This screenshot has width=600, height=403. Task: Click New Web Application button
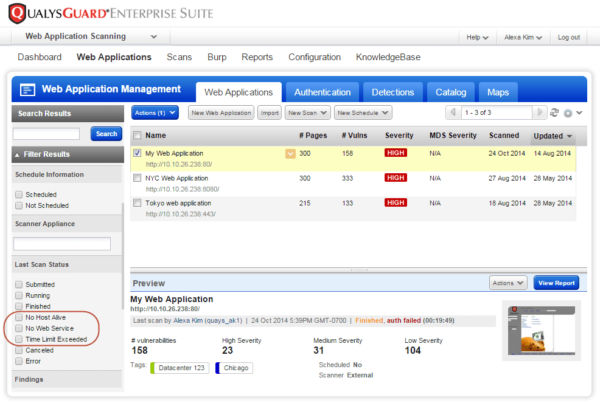point(221,113)
